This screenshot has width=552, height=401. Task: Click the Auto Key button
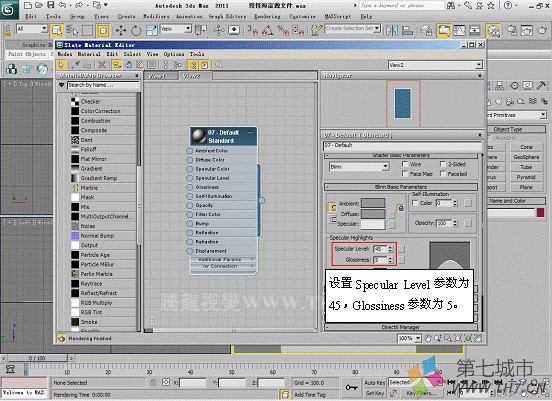[375, 383]
